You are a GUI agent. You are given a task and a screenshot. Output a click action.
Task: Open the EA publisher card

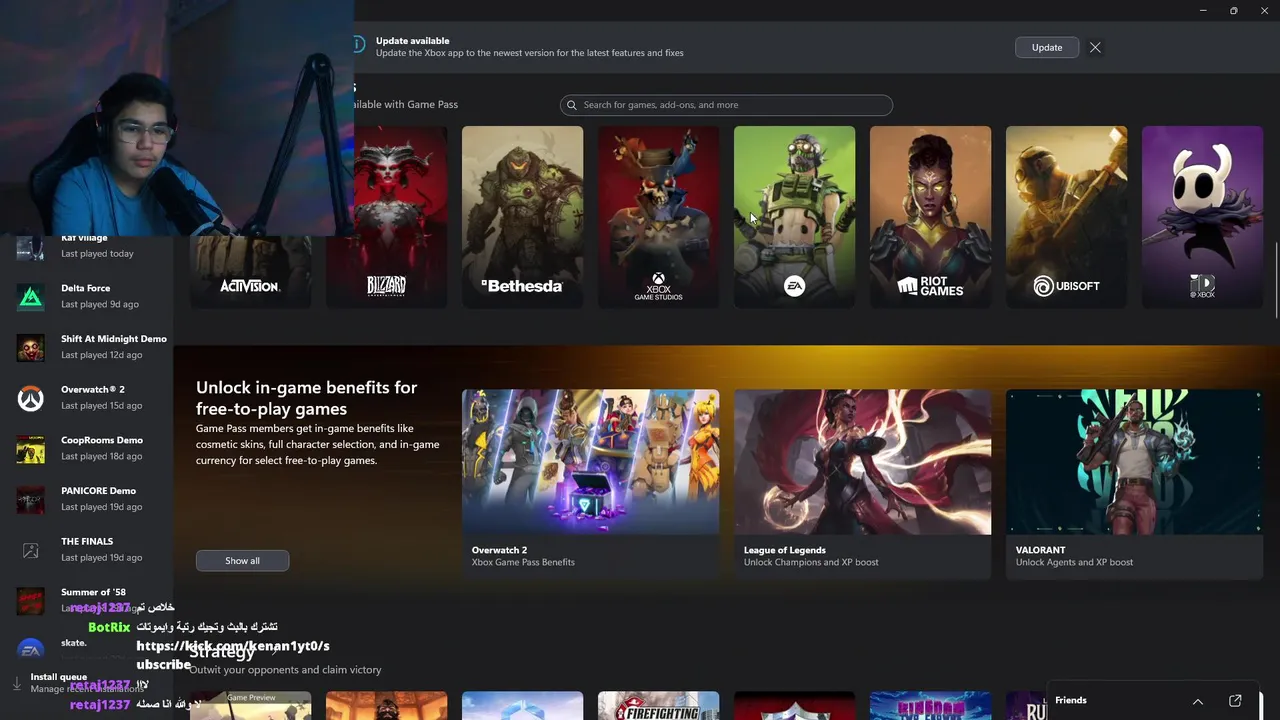pos(794,217)
